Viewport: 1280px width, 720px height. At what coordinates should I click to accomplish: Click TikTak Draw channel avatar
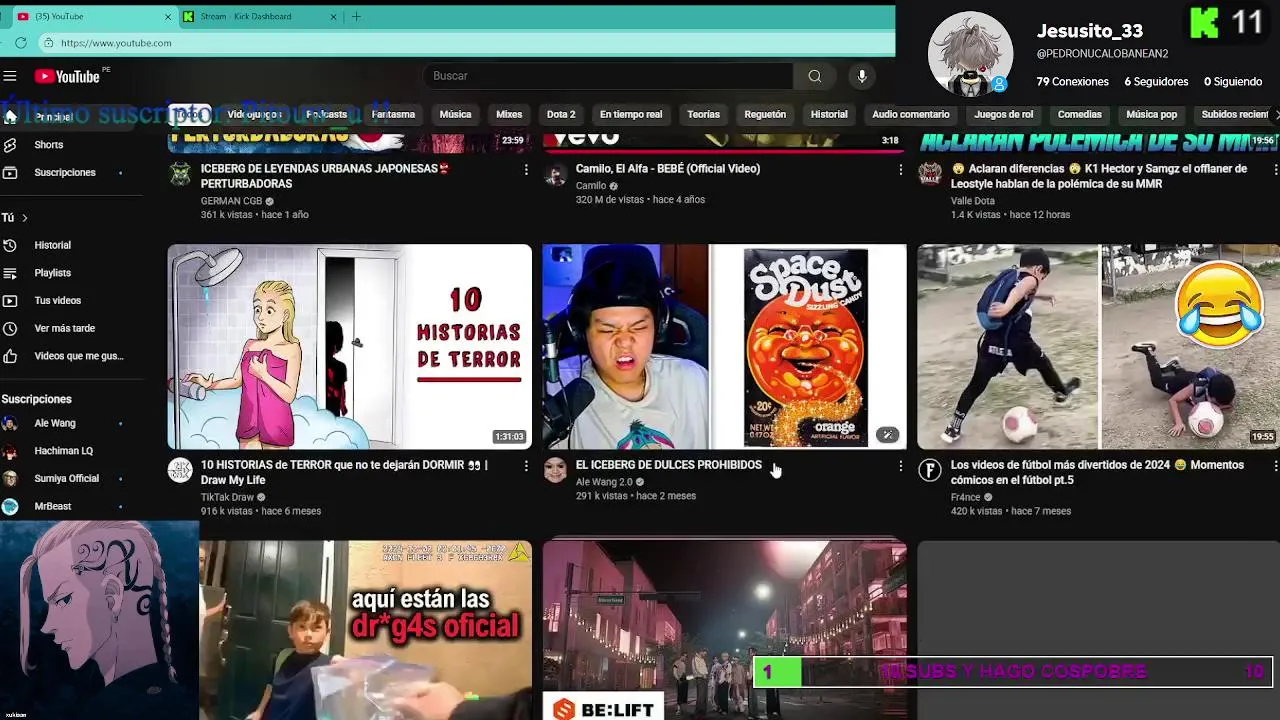180,471
